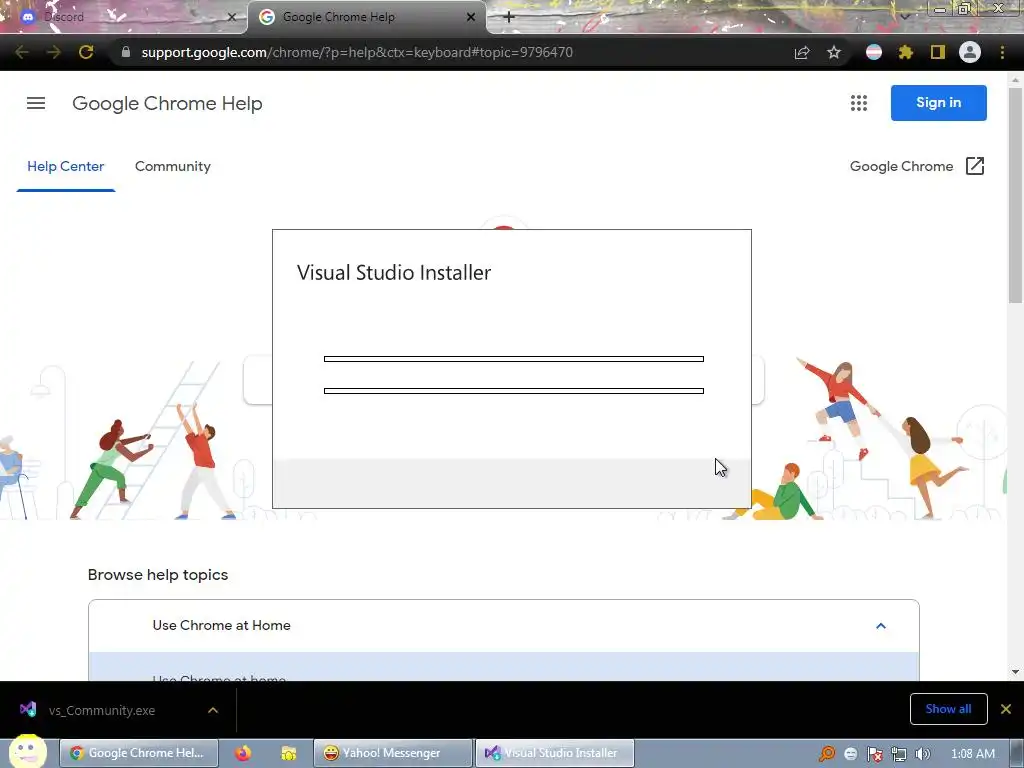Open the network tray icon
Screen dimensions: 1024x768
pos(899,754)
